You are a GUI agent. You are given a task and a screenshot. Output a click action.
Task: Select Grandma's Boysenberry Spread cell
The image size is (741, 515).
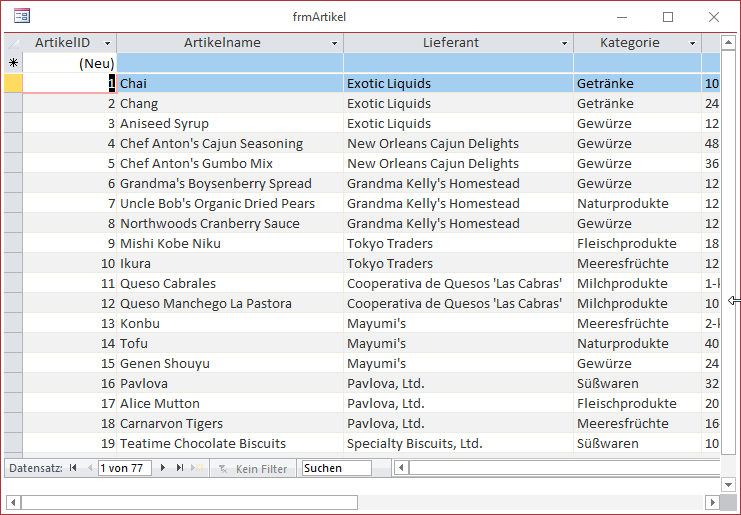click(x=230, y=183)
